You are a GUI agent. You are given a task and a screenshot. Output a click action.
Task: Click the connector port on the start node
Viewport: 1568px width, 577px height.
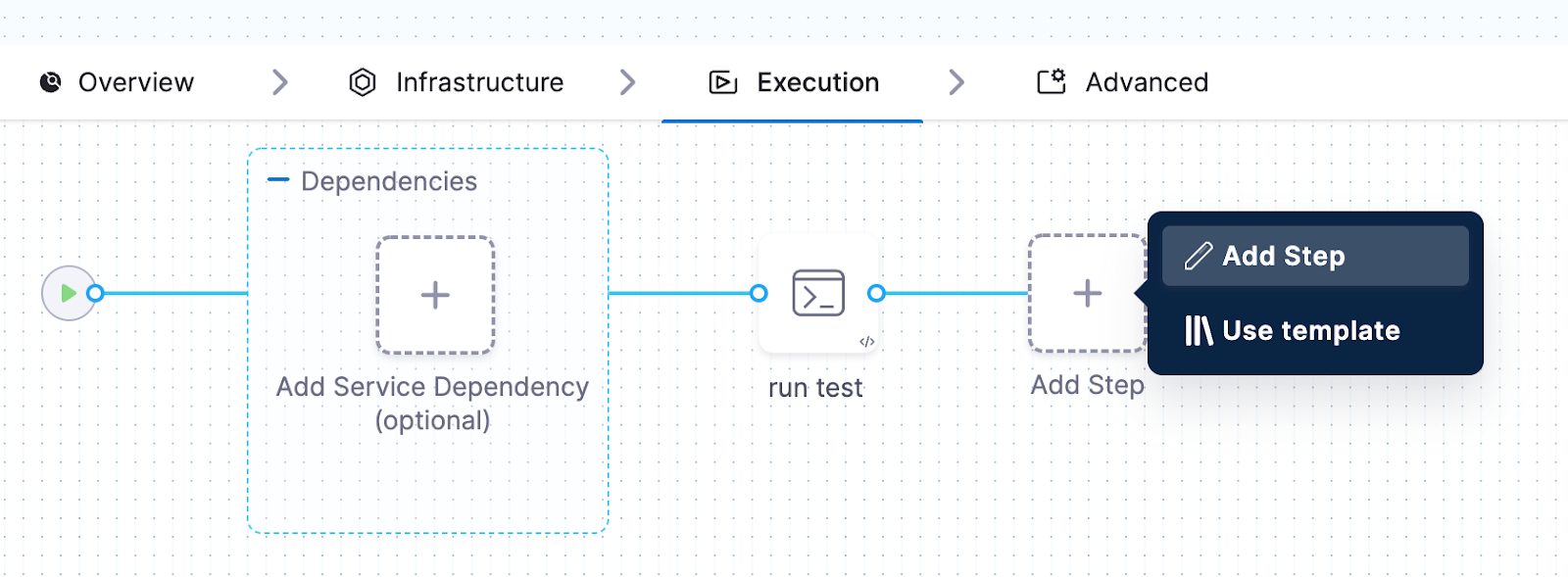click(95, 293)
